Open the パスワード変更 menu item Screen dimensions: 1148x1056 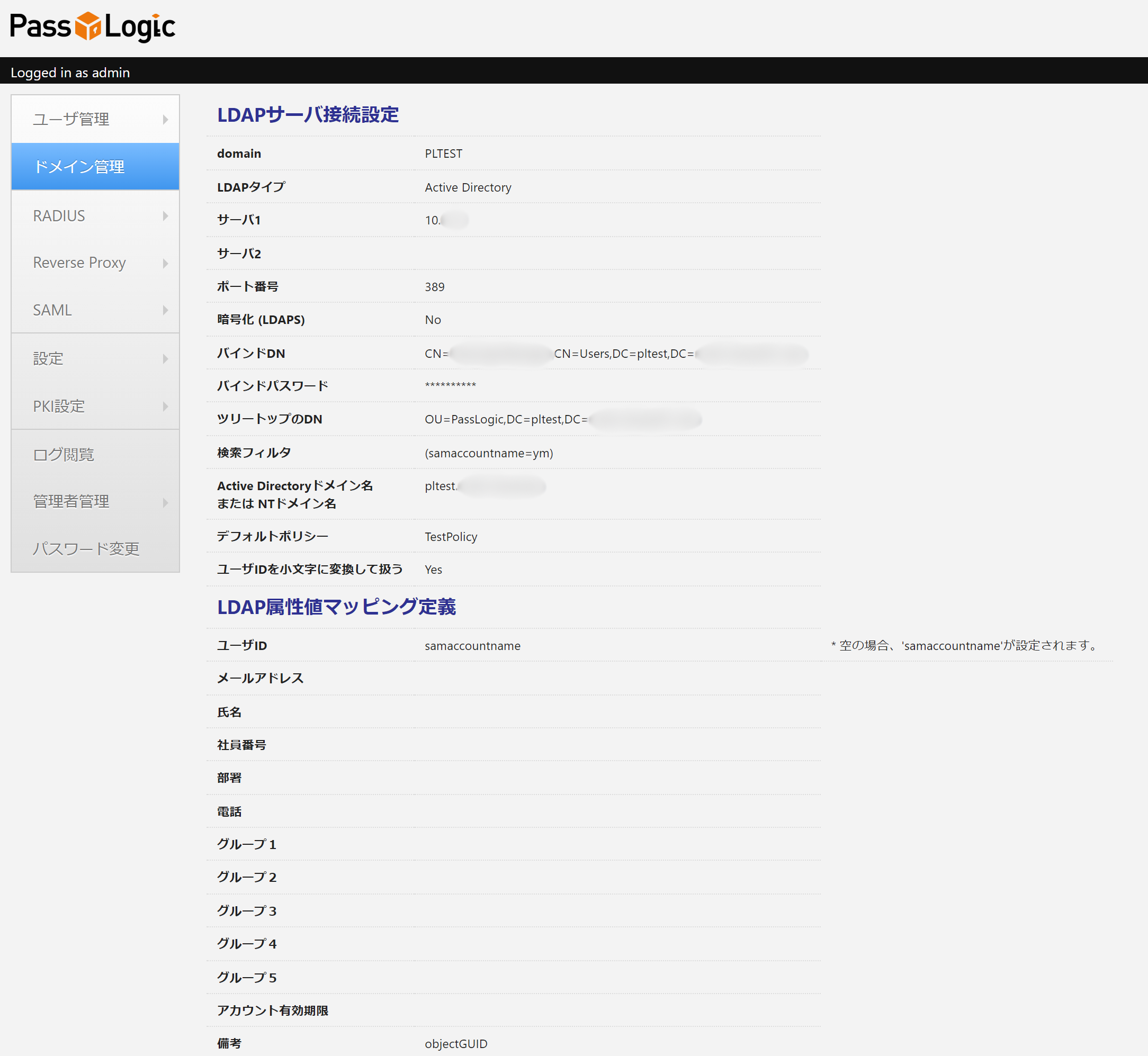(x=86, y=548)
